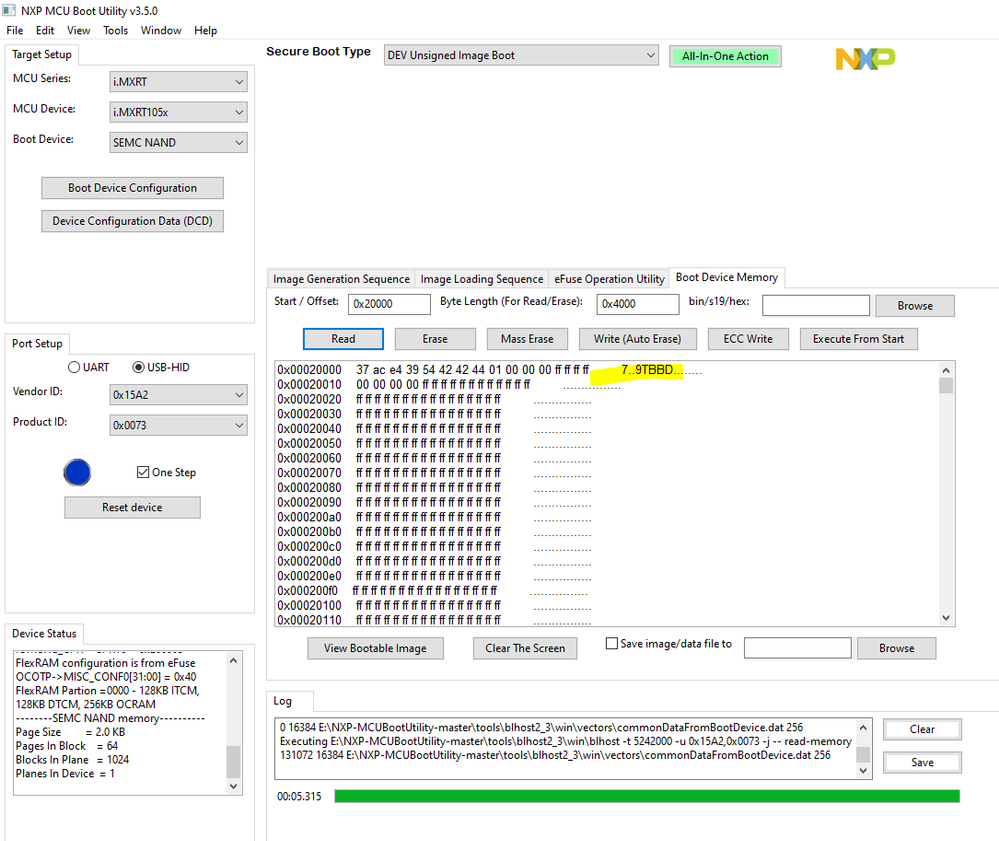
Task: Enable Save image/data file to checkbox
Action: click(x=612, y=643)
